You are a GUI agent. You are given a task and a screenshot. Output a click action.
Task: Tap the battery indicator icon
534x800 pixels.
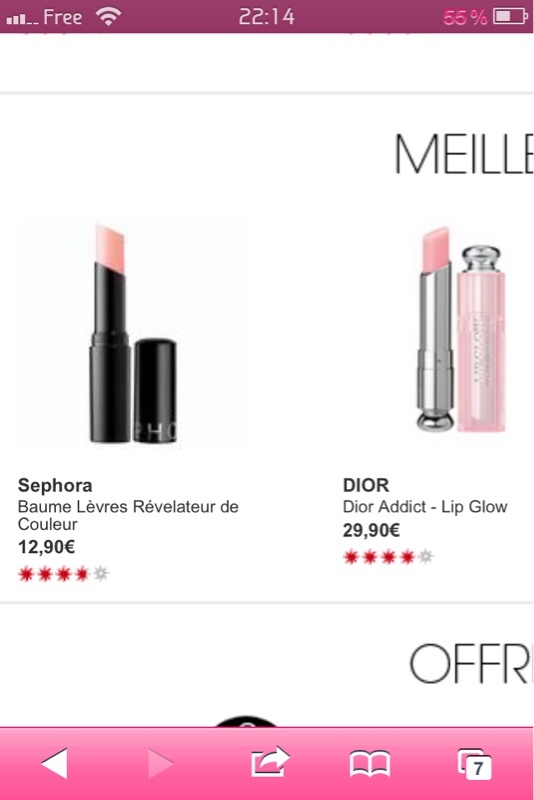point(510,17)
